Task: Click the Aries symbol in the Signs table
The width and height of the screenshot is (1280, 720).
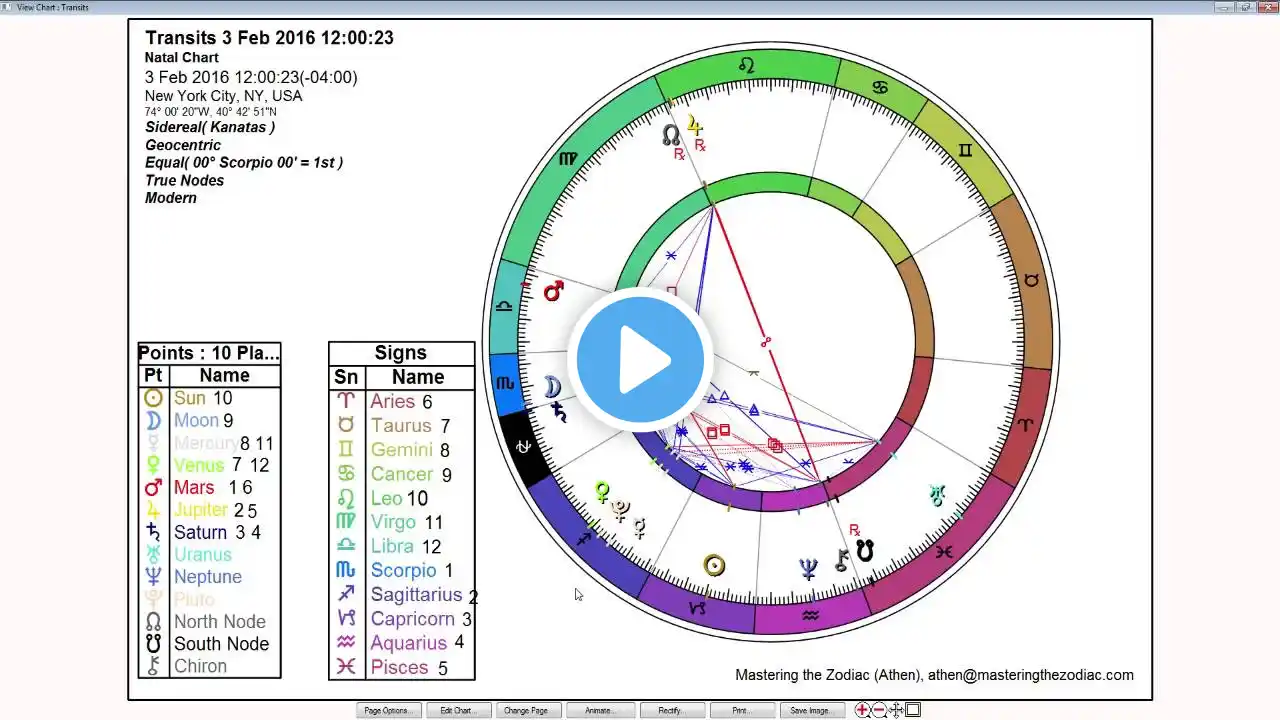Action: click(x=346, y=401)
